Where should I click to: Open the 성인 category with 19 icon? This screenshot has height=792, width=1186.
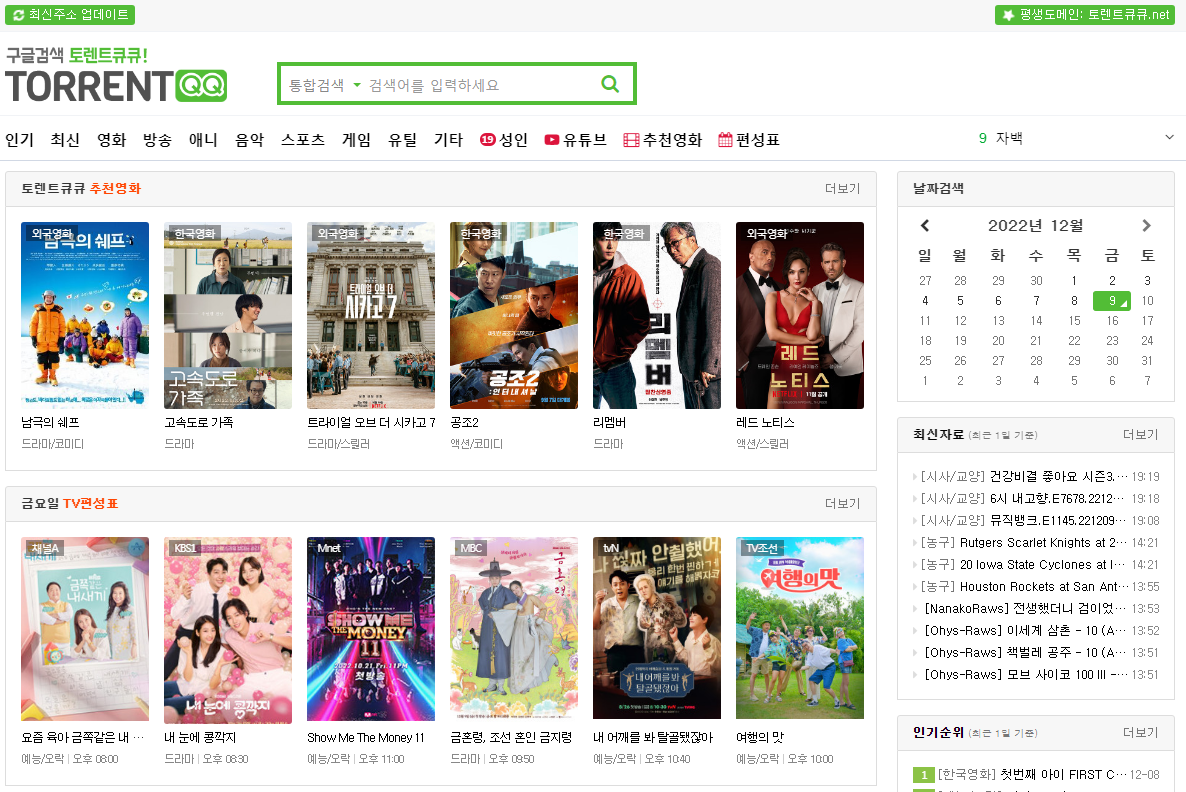click(x=503, y=140)
